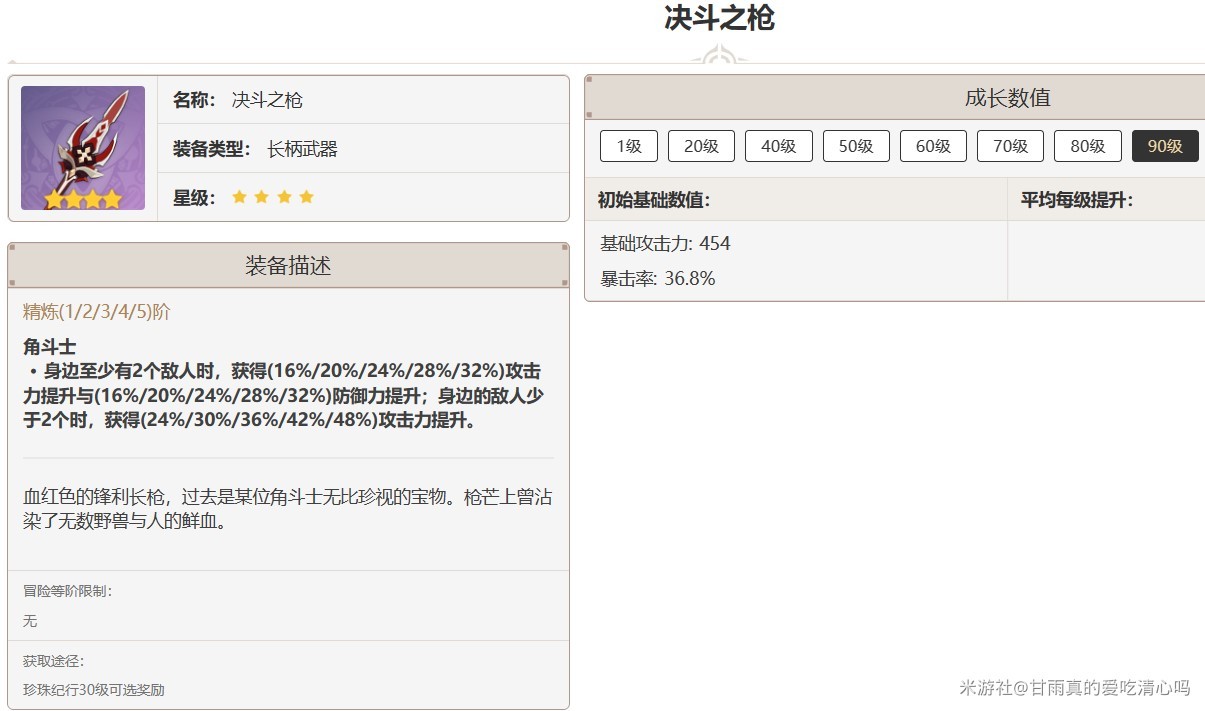The width and height of the screenshot is (1205, 711).
Task: Enable the 60级 stat view
Action: tap(933, 146)
